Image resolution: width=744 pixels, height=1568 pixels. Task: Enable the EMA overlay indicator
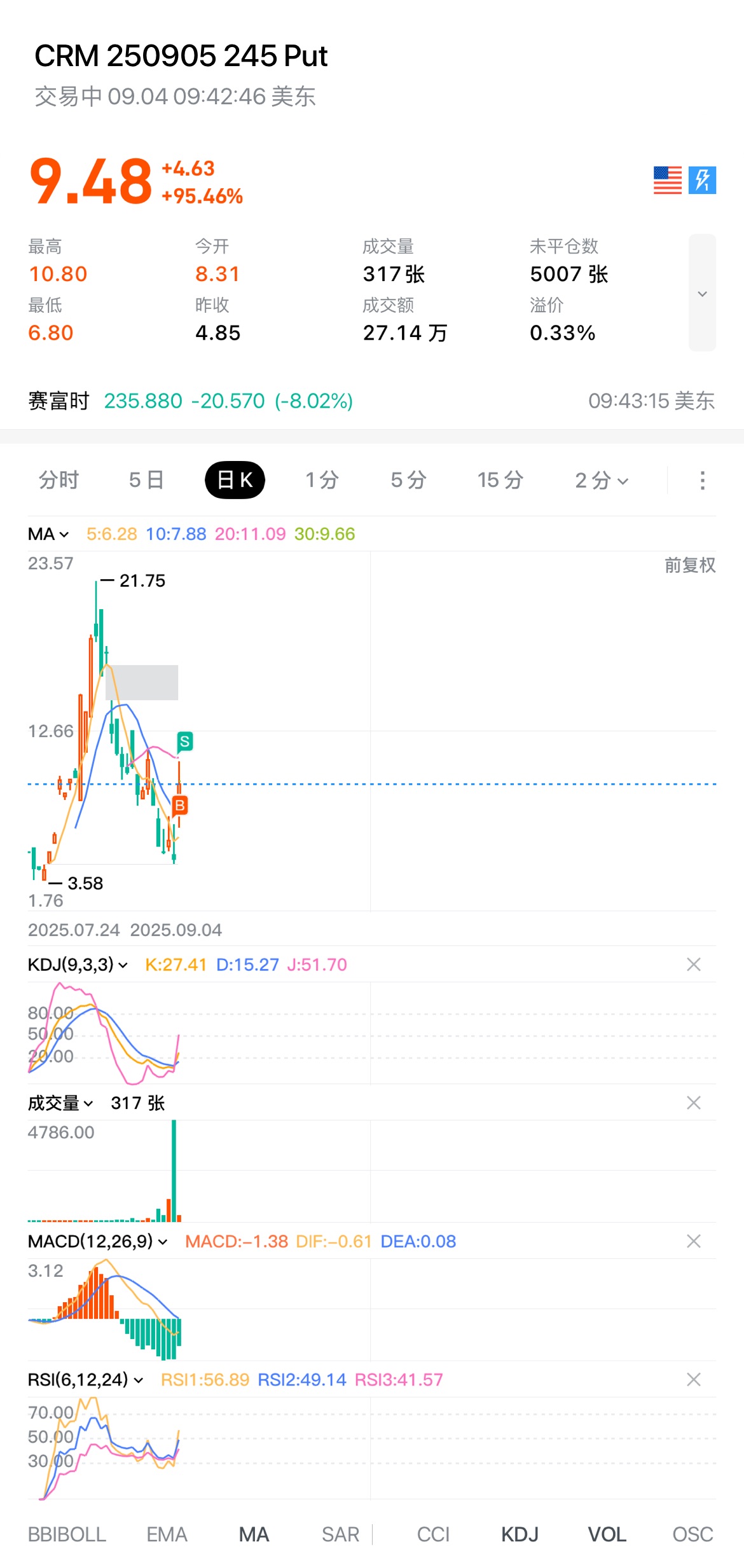point(167,1534)
